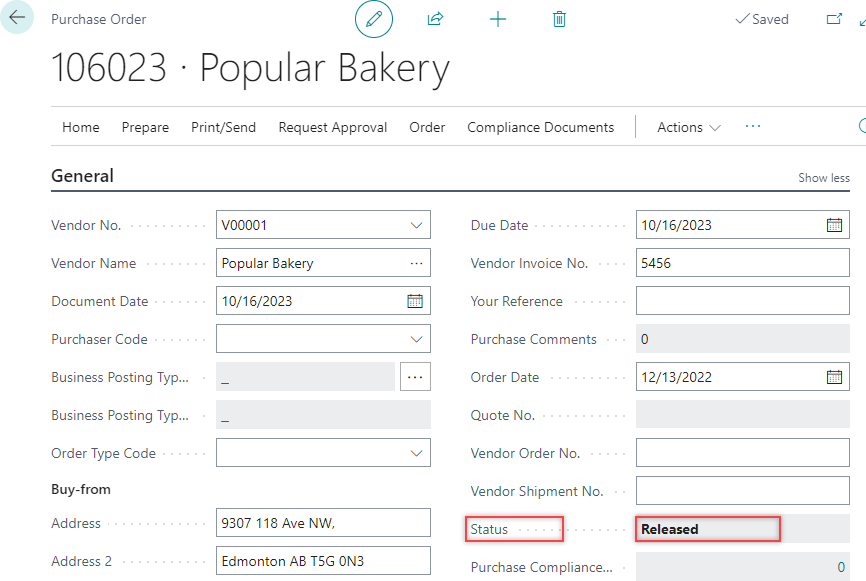This screenshot has height=581, width=866.
Task: Open Business Posting Type ellipsis button
Action: 415,377
